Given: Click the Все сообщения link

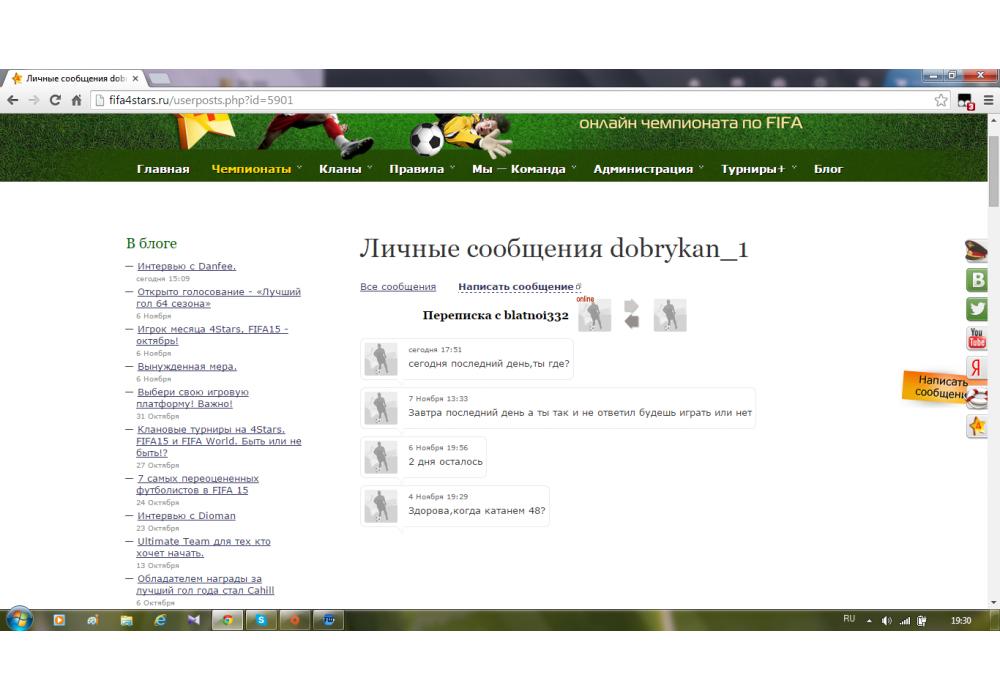Looking at the screenshot, I should (398, 287).
